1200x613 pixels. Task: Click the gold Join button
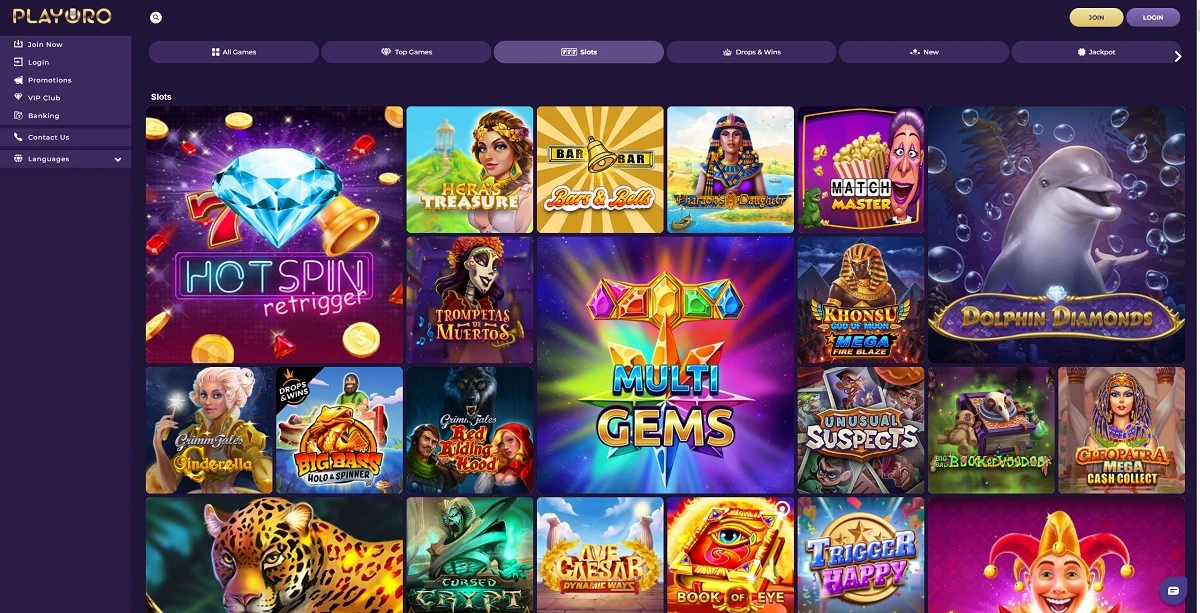[x=1096, y=17]
